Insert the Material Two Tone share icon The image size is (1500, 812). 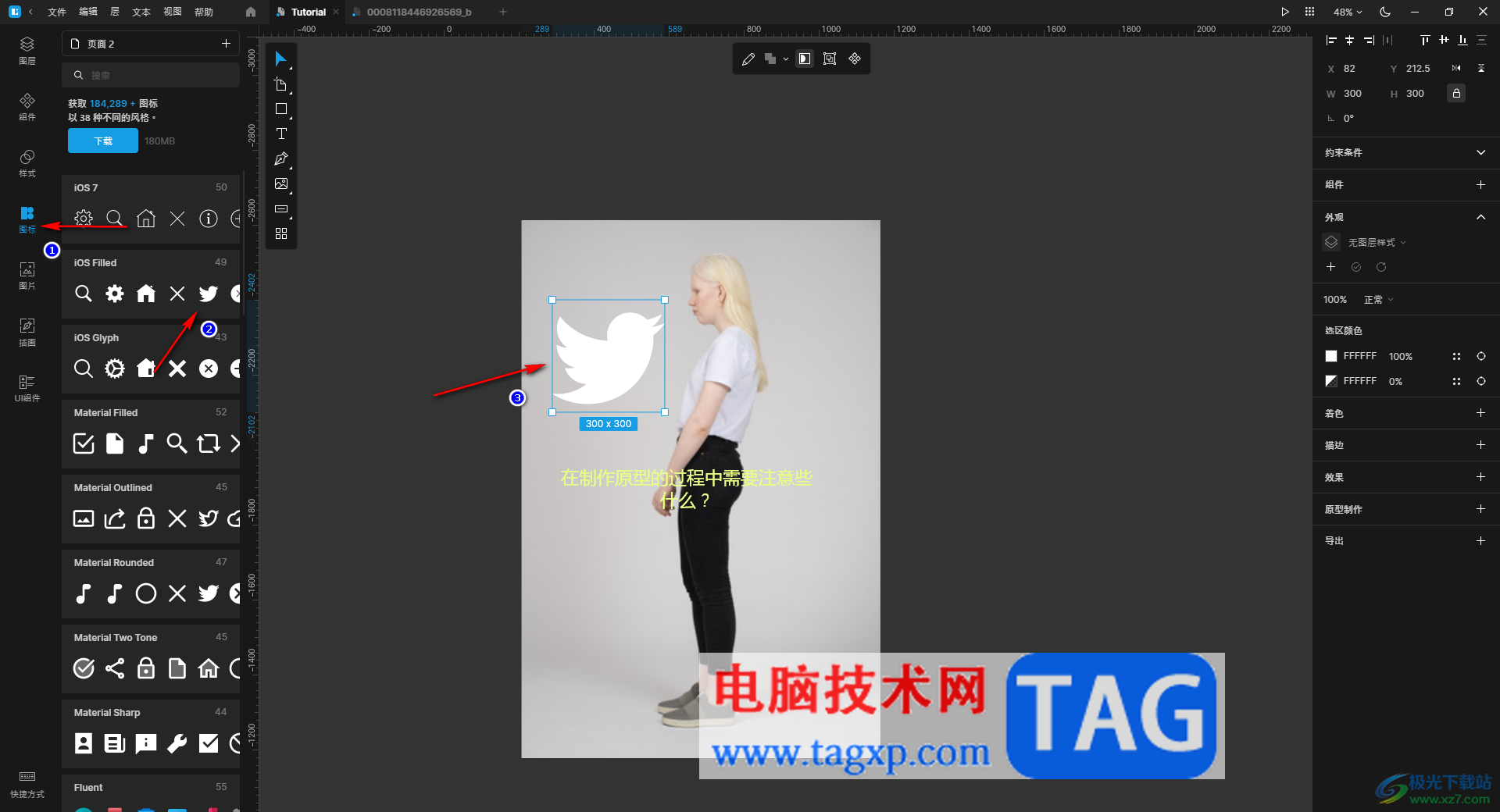[x=115, y=668]
